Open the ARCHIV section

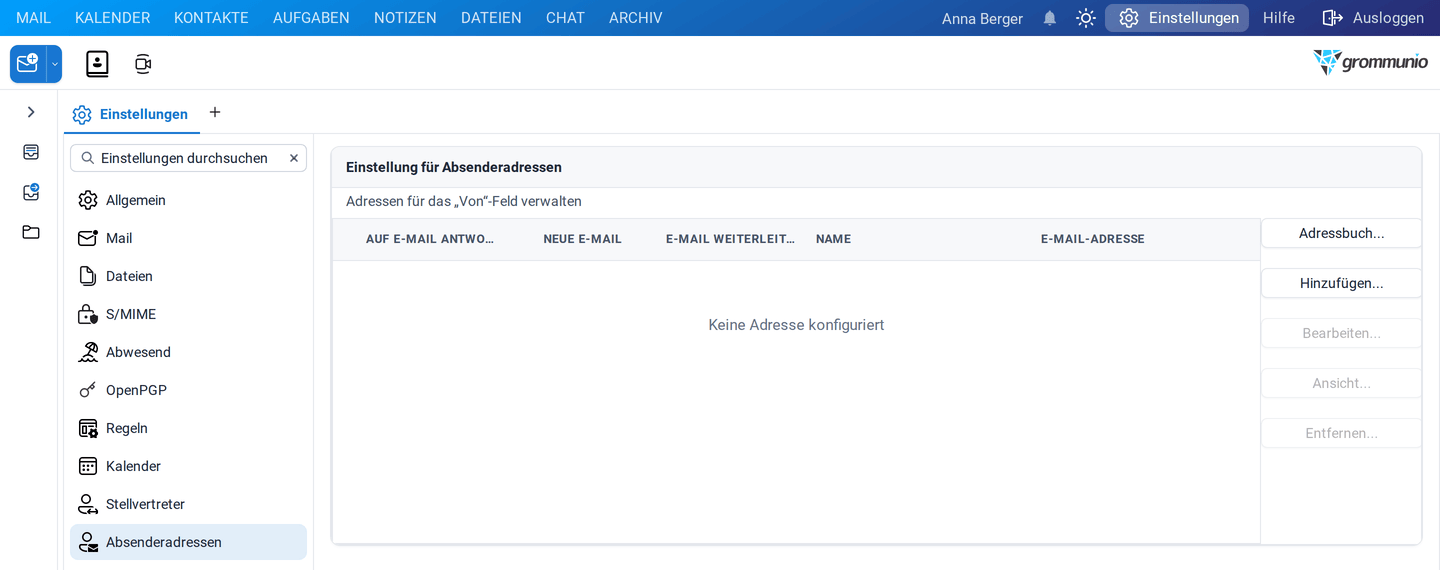click(635, 18)
